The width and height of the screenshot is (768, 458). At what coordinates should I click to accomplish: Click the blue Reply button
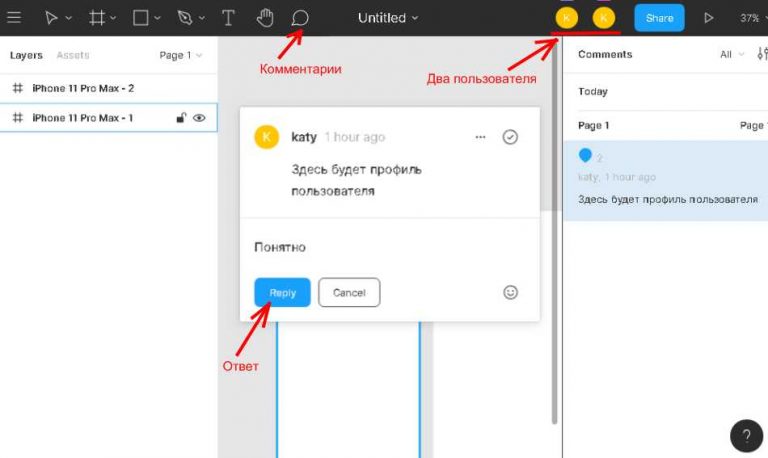coord(282,292)
